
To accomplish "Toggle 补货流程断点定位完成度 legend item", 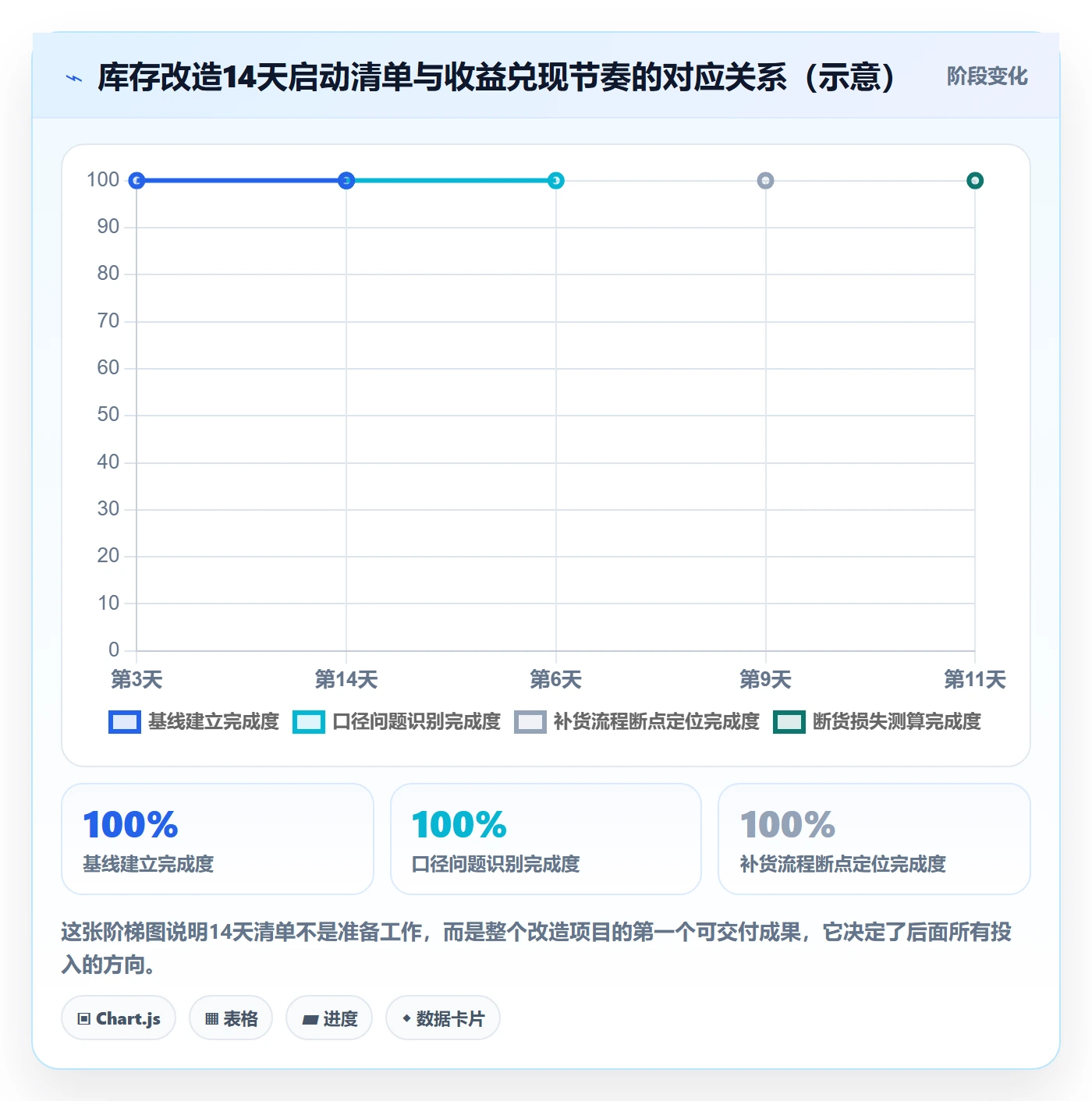I will (636, 722).
